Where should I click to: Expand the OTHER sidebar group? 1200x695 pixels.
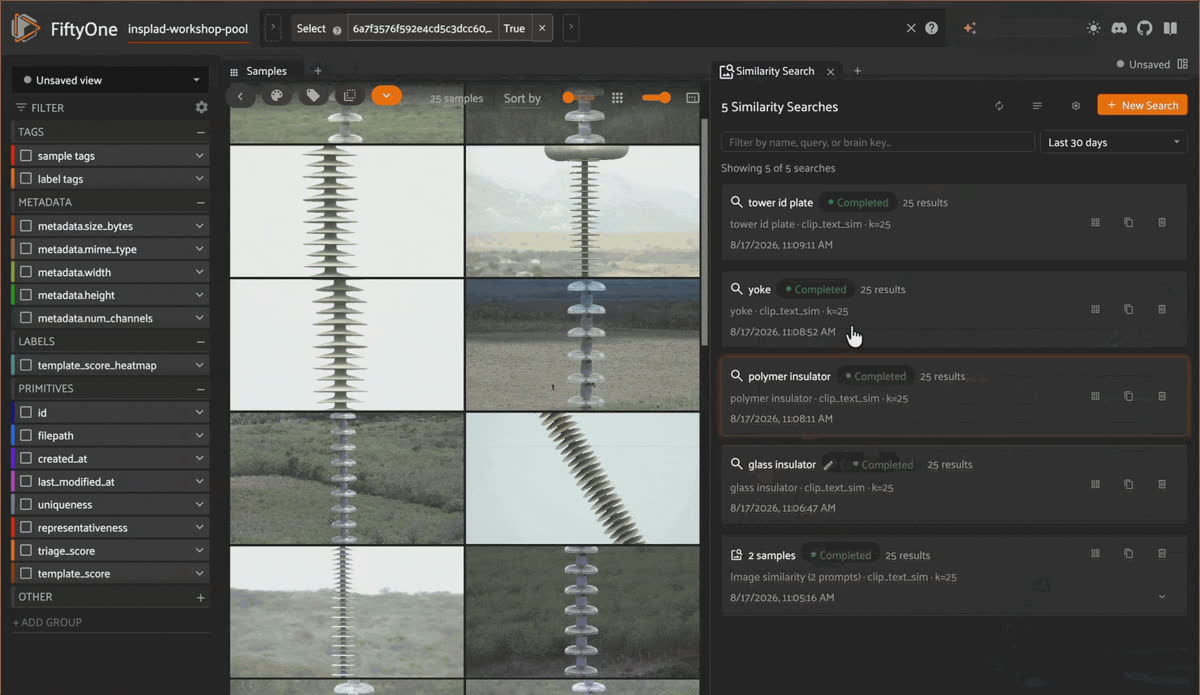[201, 598]
